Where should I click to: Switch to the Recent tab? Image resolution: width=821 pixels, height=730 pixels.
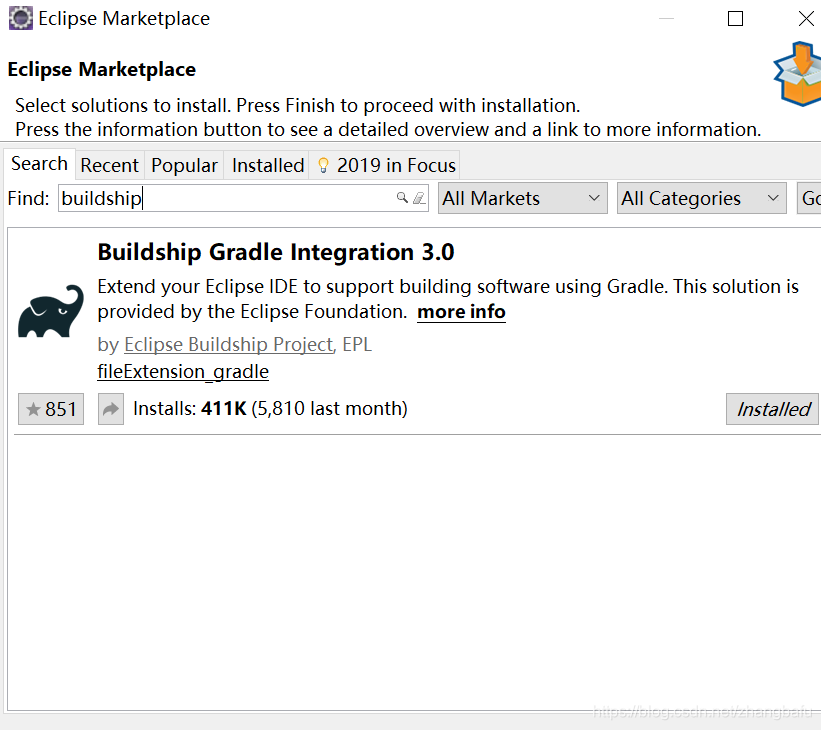(109, 165)
